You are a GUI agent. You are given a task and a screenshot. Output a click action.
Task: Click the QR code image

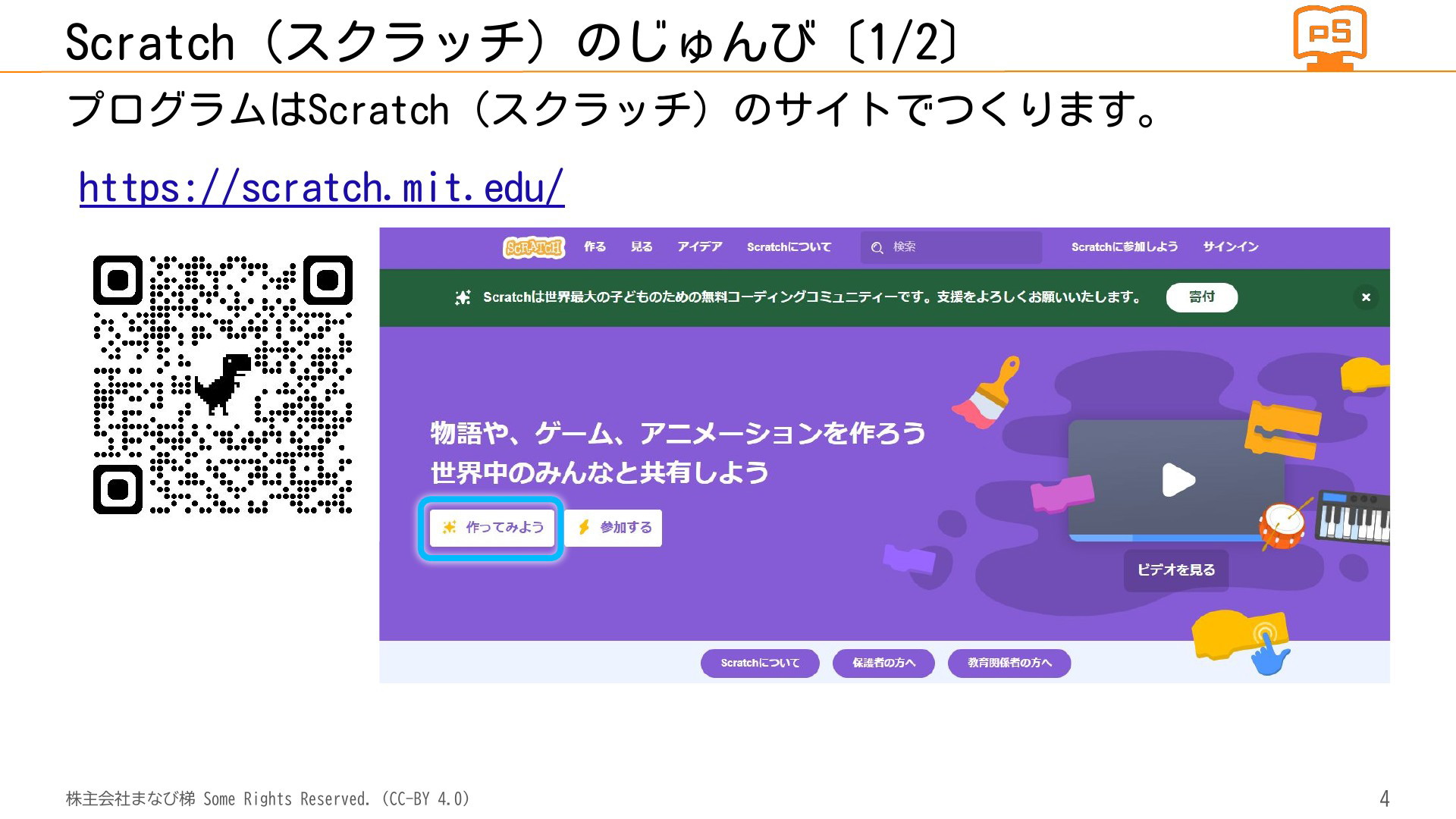tap(223, 385)
